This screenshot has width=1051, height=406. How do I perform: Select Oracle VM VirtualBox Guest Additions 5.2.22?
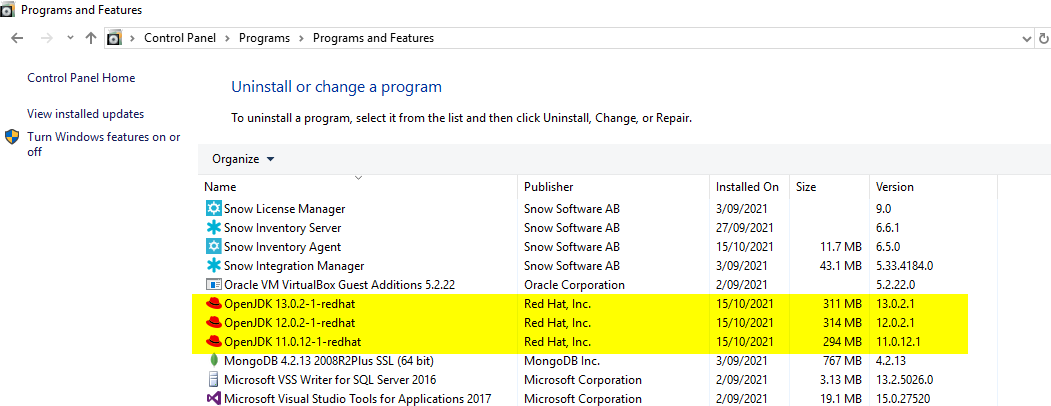[x=339, y=285]
